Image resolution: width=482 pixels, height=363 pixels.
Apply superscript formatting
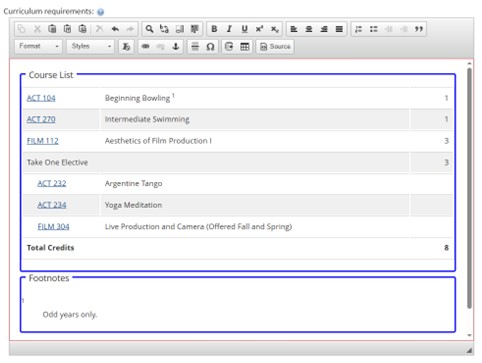[259, 29]
